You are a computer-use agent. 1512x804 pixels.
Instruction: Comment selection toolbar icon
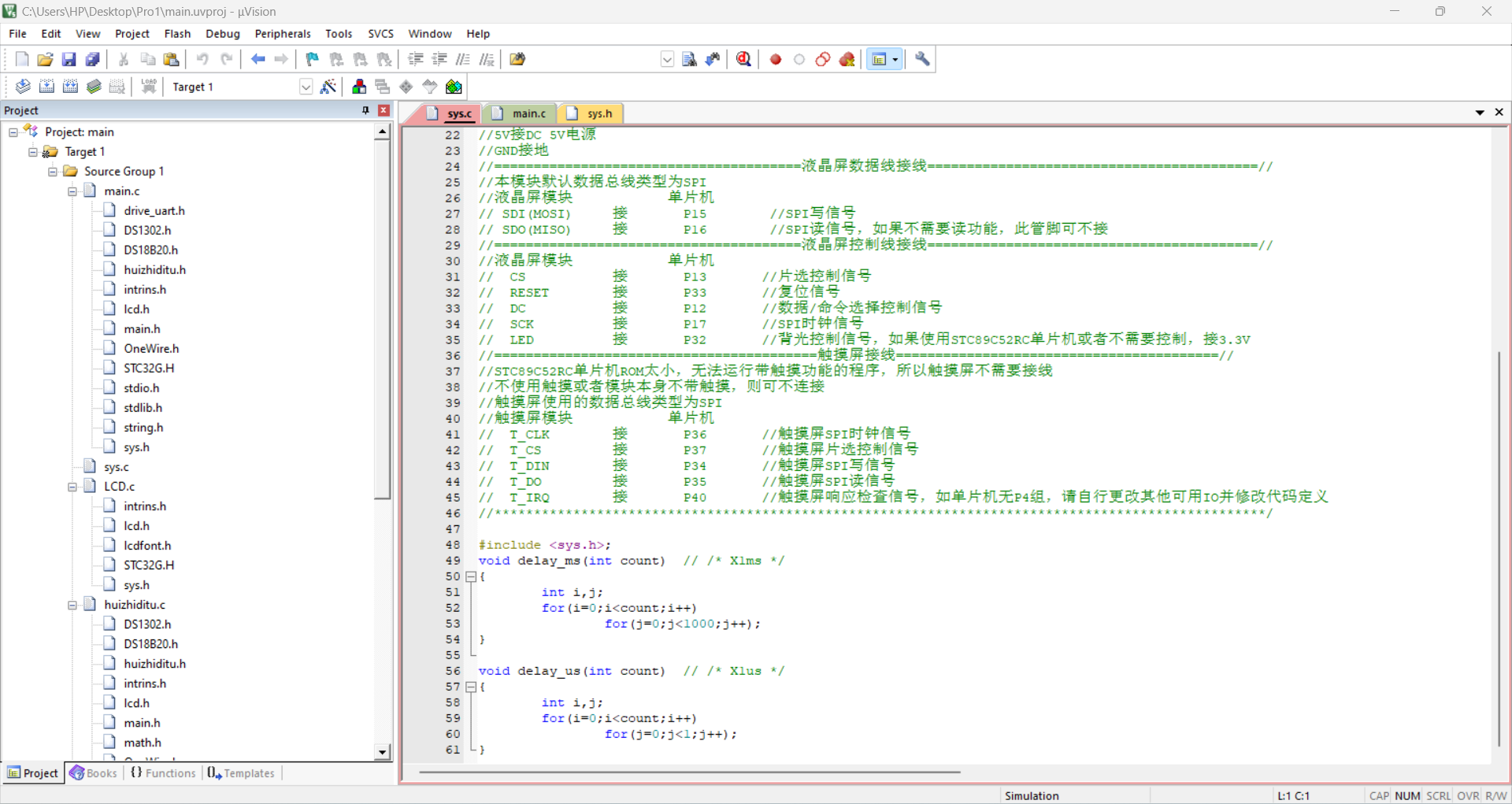point(463,59)
